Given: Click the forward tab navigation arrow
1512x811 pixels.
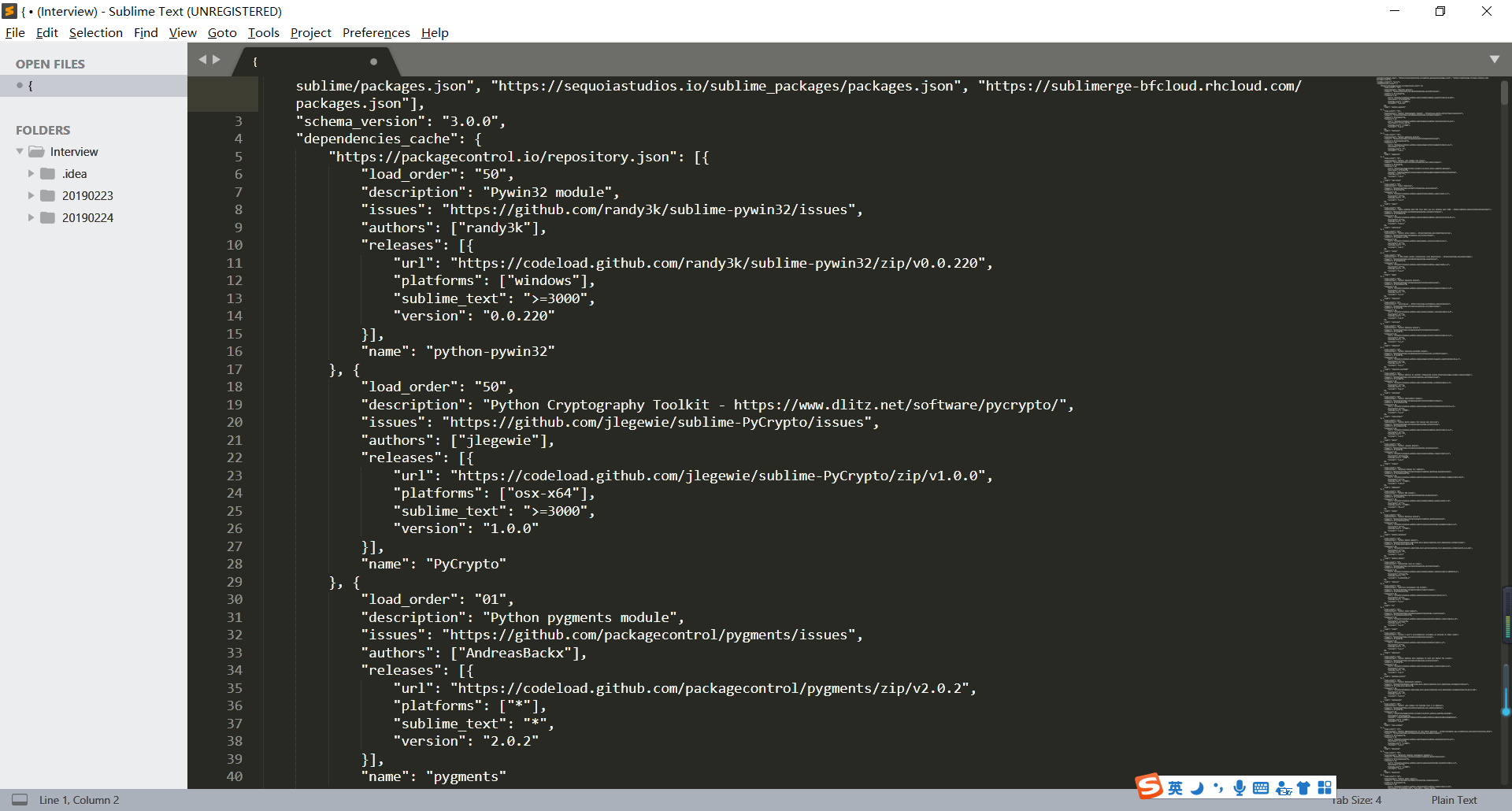Looking at the screenshot, I should pos(217,58).
